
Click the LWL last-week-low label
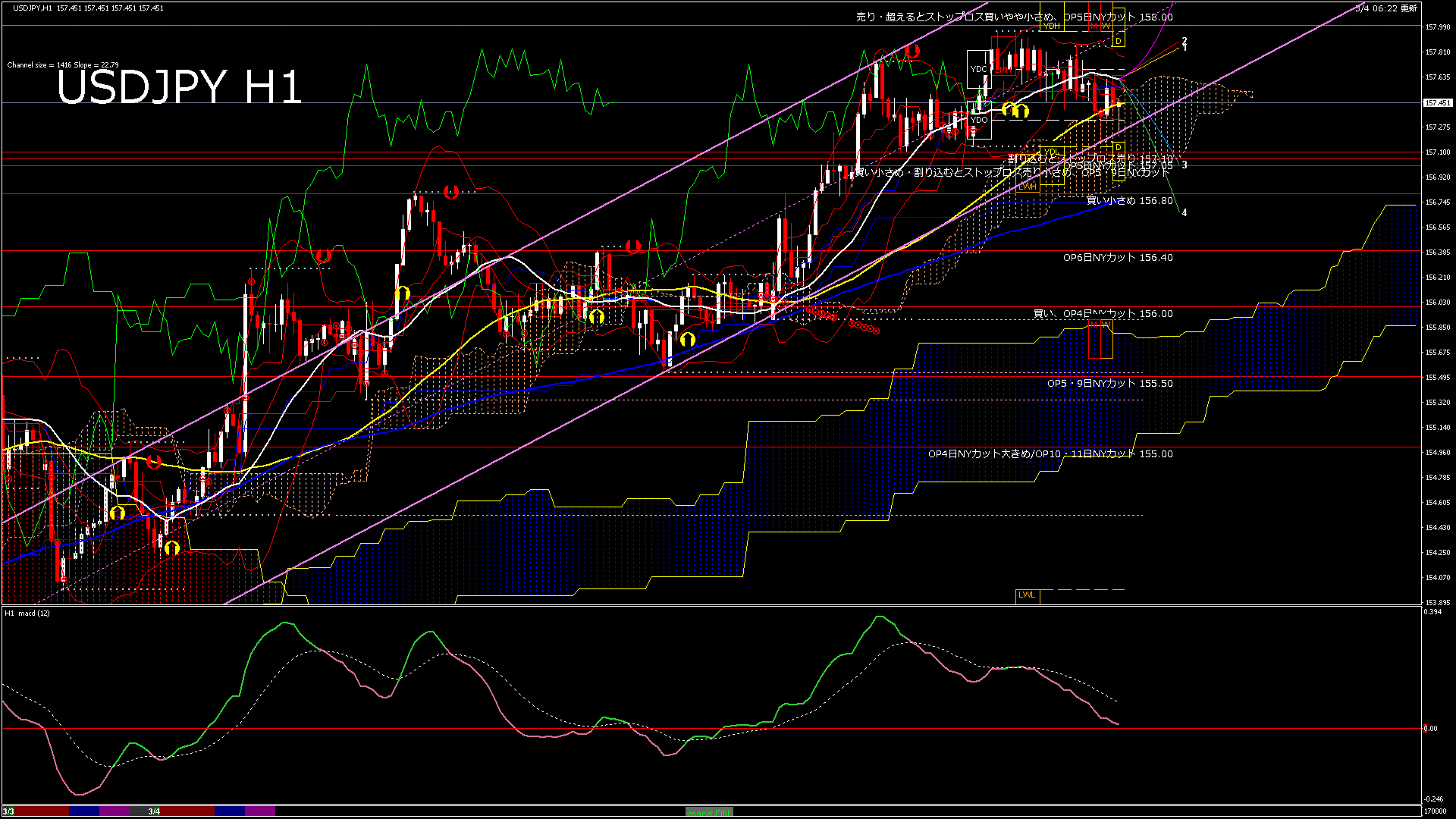(1027, 595)
